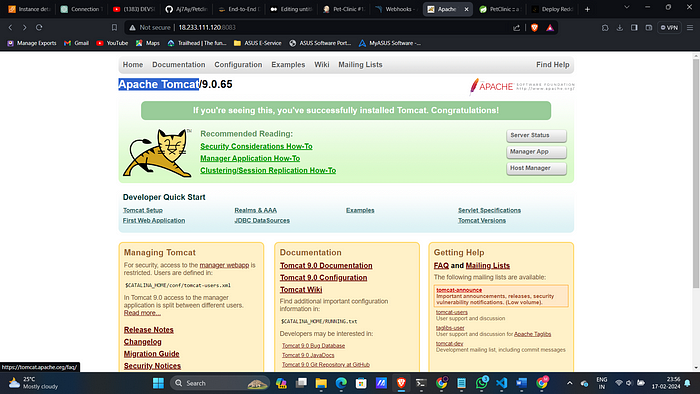
Task: Show hidden system tray icons
Action: 570,383
